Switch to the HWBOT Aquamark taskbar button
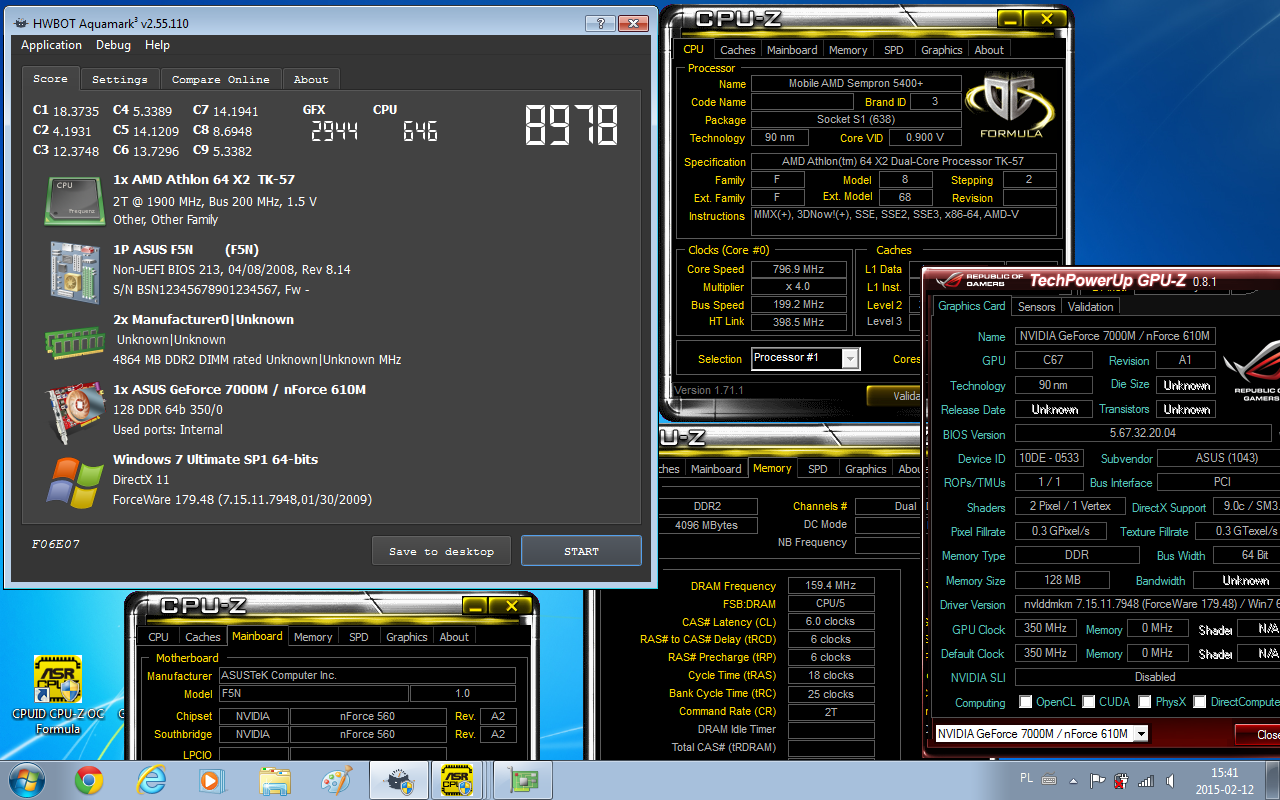Viewport: 1280px width, 800px height. (398, 780)
